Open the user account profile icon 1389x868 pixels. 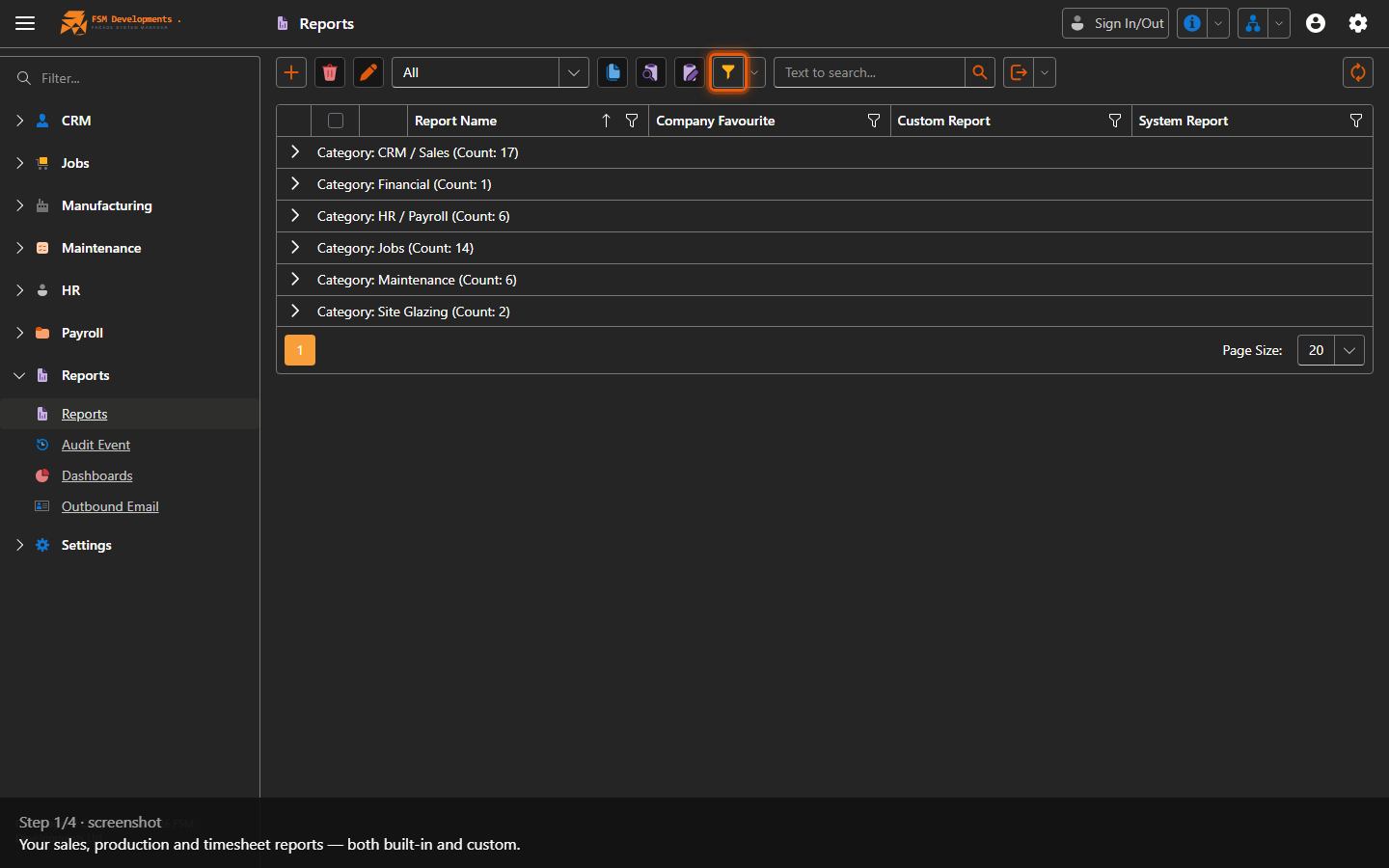[x=1316, y=23]
